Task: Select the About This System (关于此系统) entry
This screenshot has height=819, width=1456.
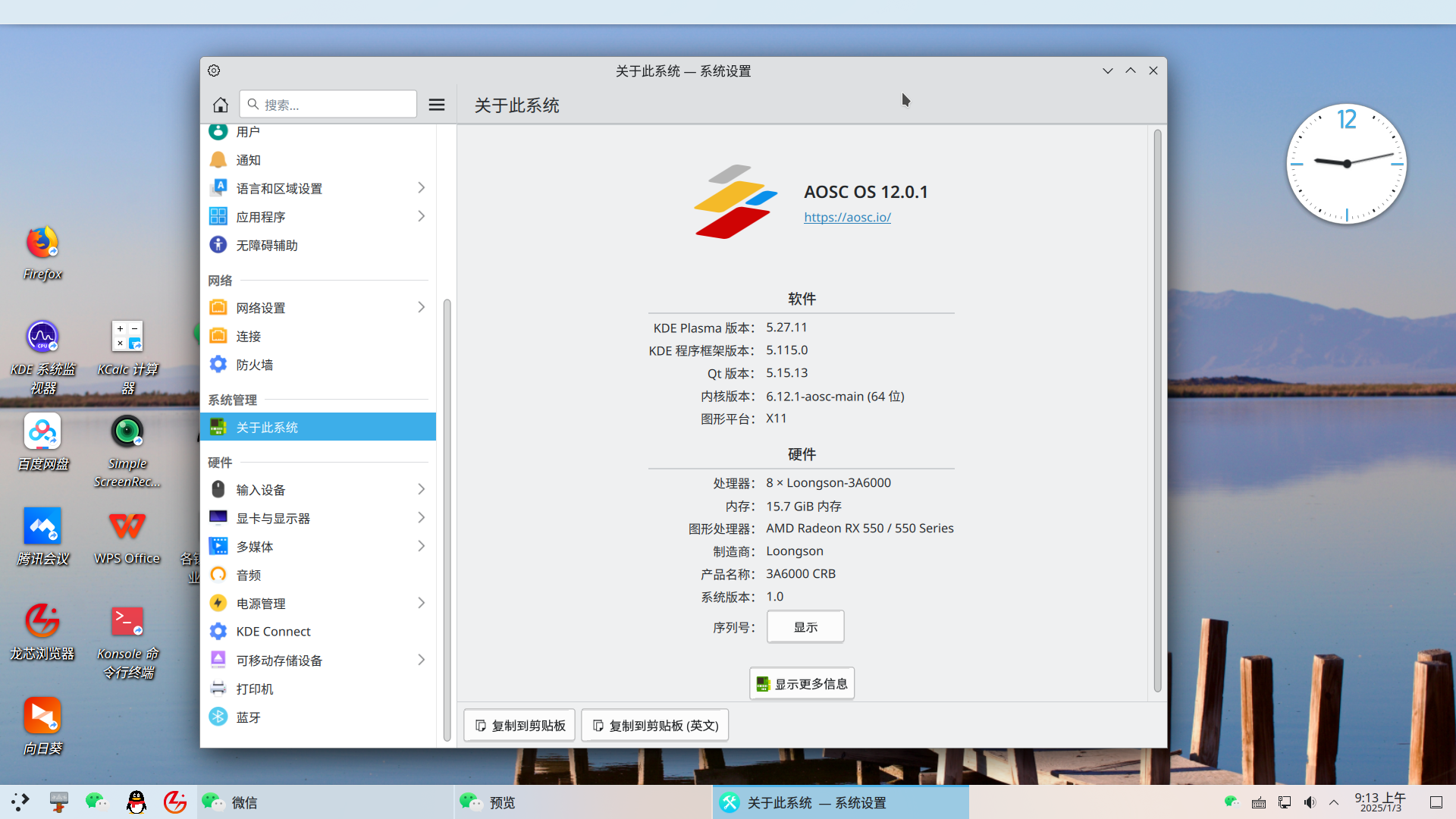Action: (318, 427)
